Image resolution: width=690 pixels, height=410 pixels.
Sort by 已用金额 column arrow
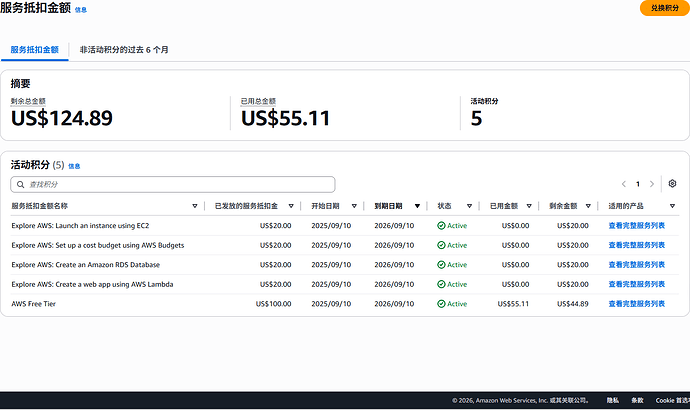click(x=529, y=206)
